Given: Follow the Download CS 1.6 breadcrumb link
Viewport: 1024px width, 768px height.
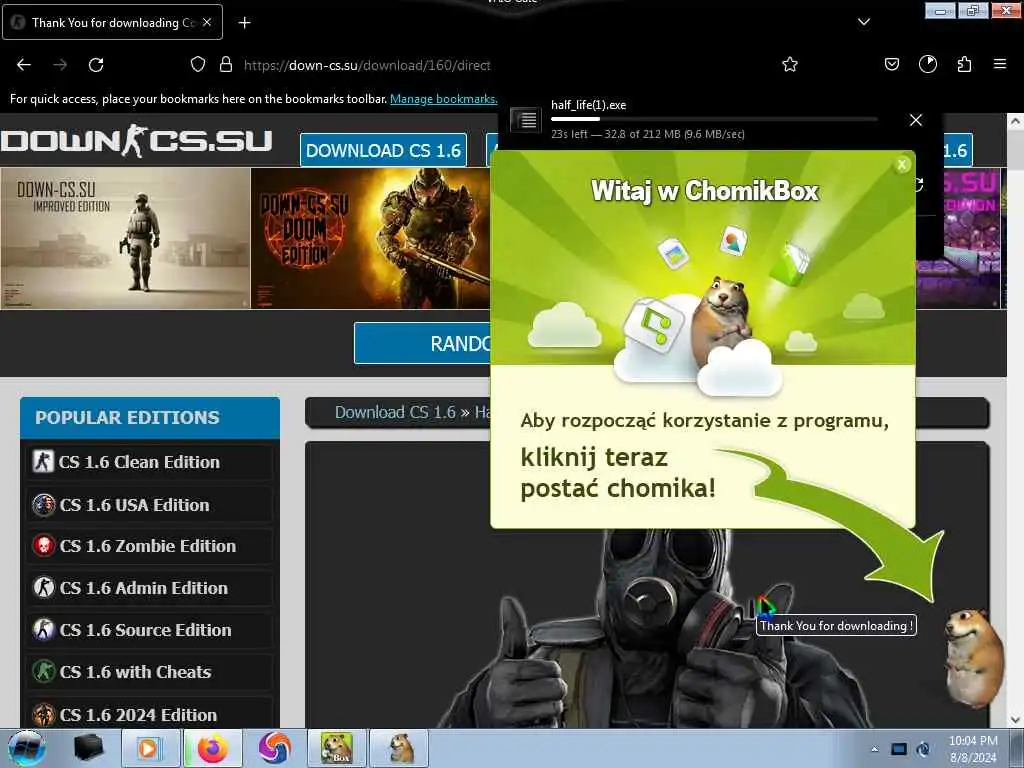Looking at the screenshot, I should click(x=395, y=412).
